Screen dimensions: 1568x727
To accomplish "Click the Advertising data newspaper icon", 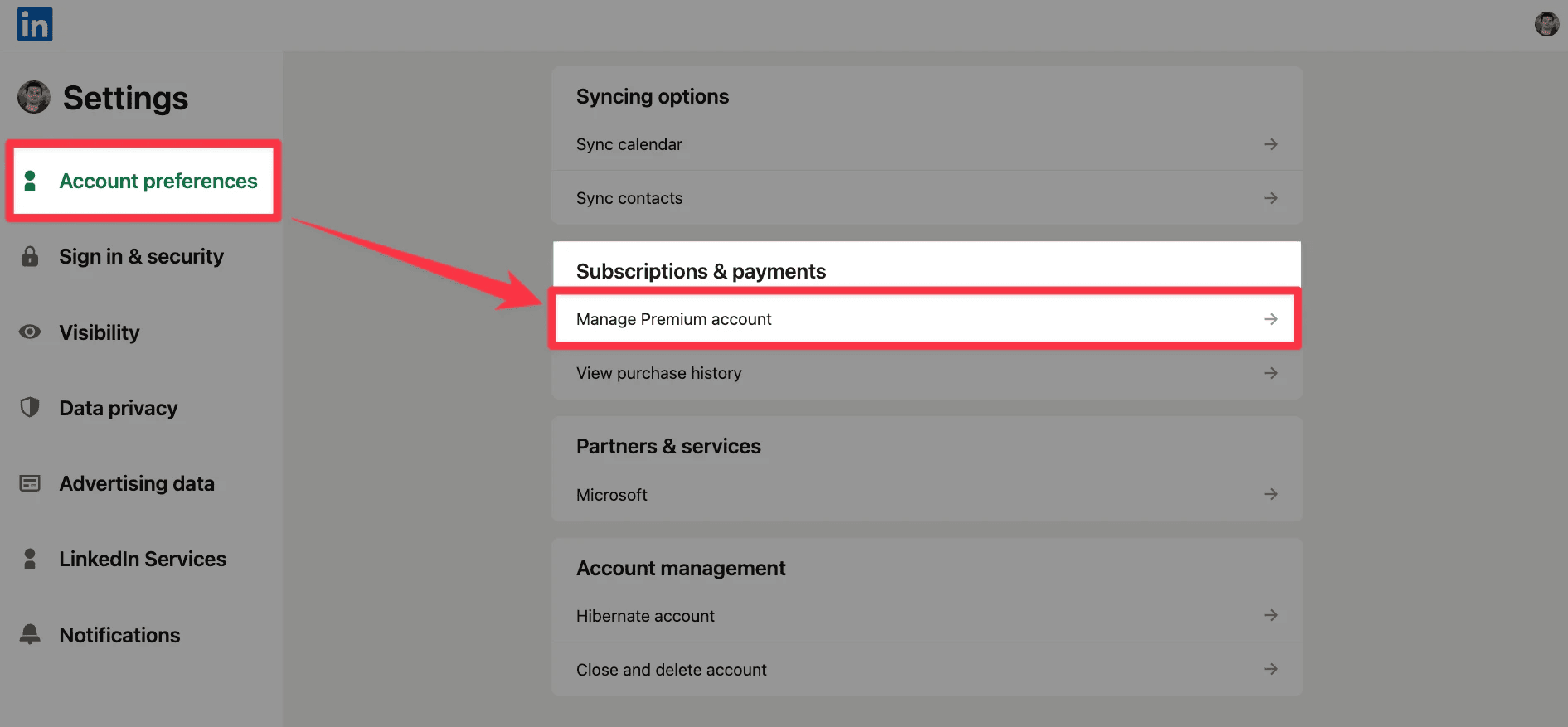I will 30,483.
